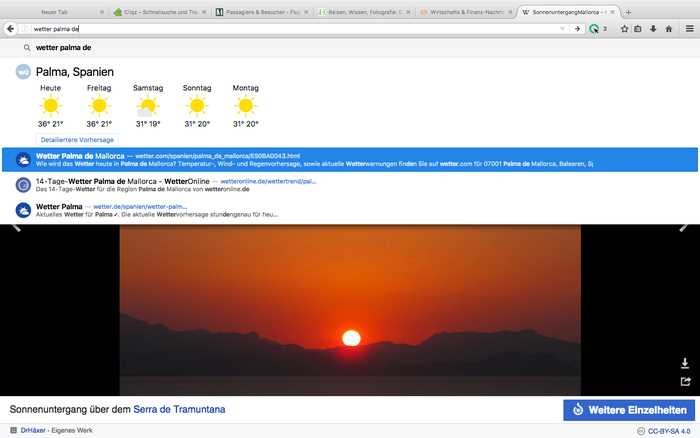This screenshot has width=700, height=438.
Task: Close the SonnenuntergangMallorca tab
Action: (613, 12)
